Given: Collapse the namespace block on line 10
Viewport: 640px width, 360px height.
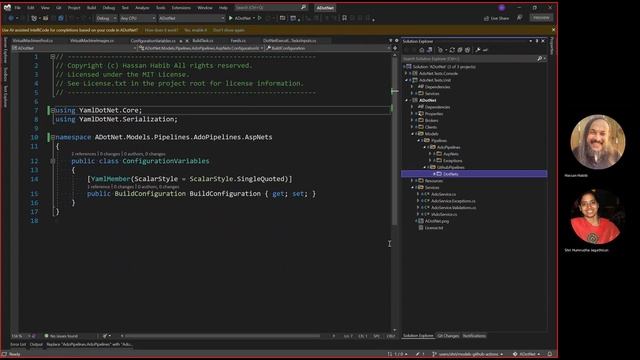Looking at the screenshot, I should (53, 137).
